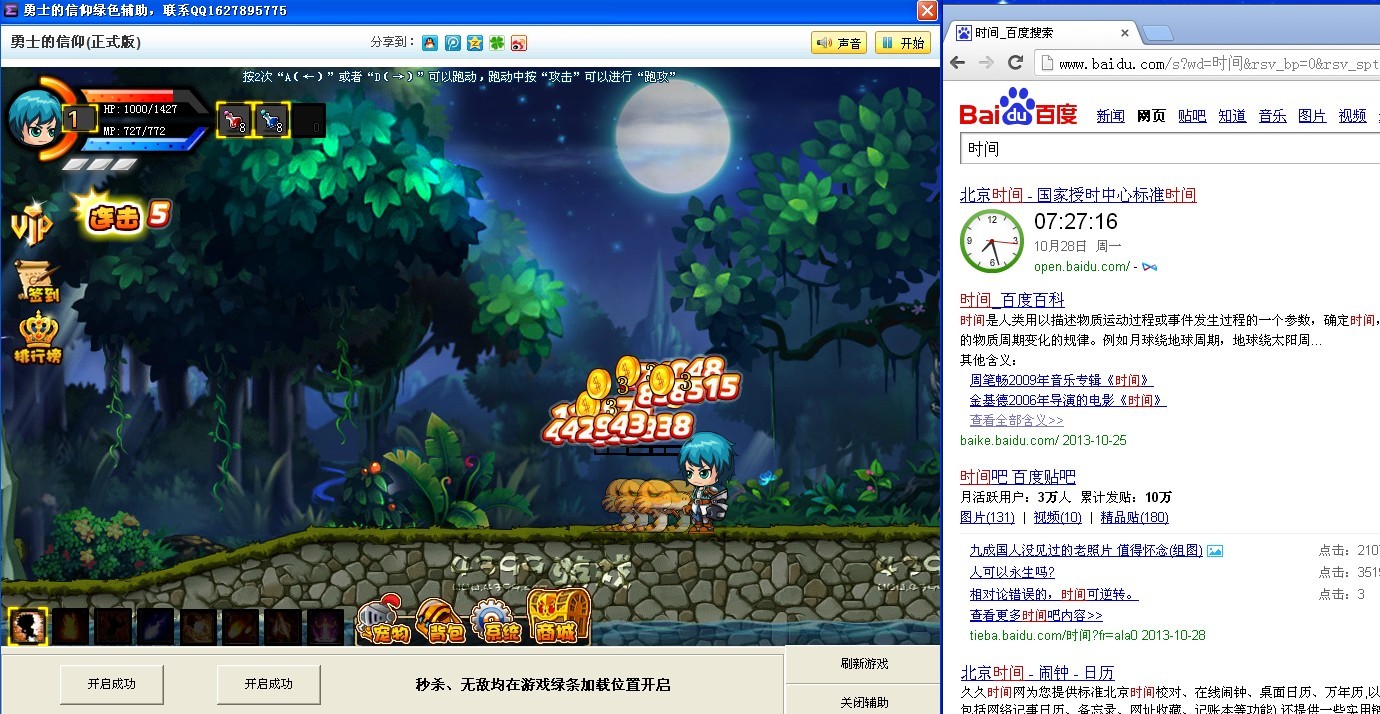Open a new browser tab
The height and width of the screenshot is (714, 1380).
pos(1159,33)
